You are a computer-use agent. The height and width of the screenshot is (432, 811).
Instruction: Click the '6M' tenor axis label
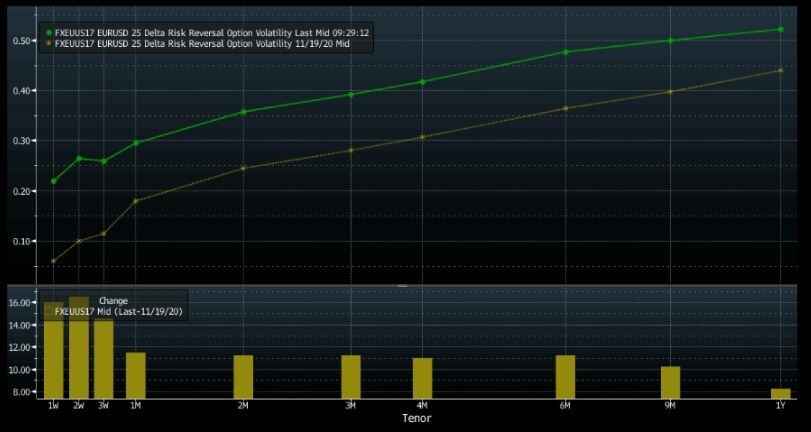pos(565,406)
